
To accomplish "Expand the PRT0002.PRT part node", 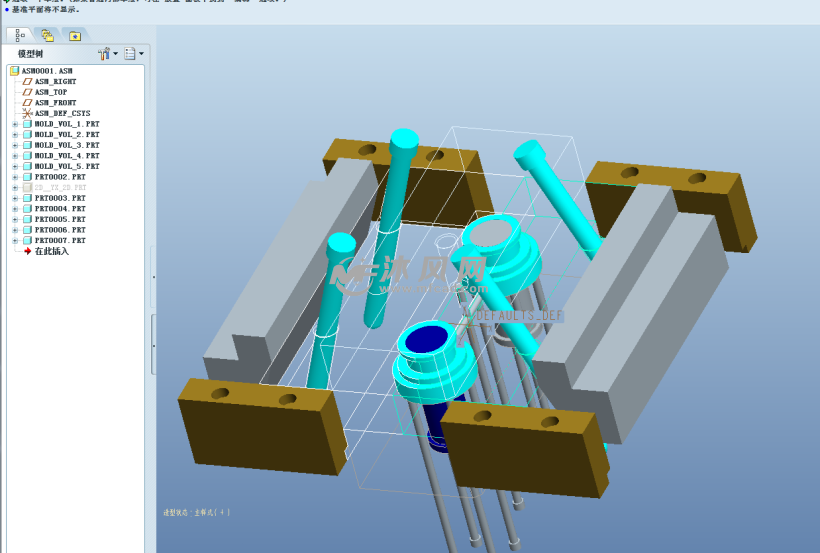I will tap(15, 177).
